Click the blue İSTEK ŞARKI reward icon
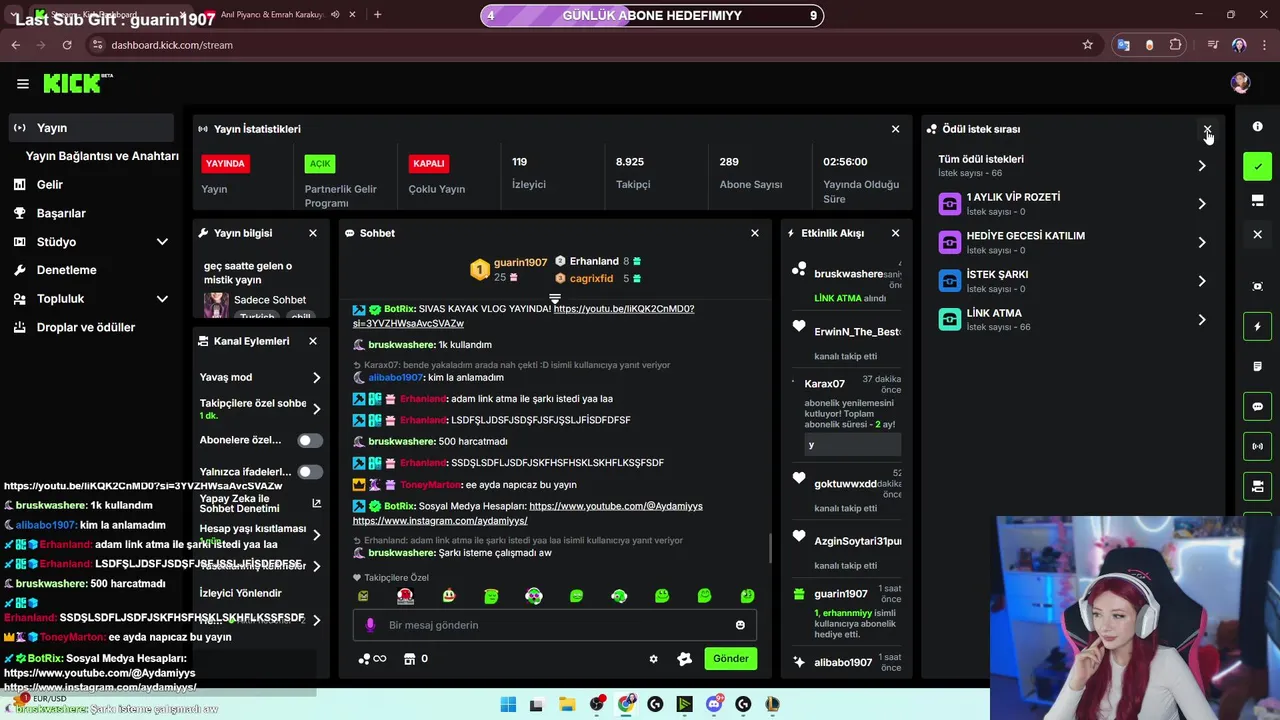This screenshot has height=720, width=1280. tap(950, 281)
